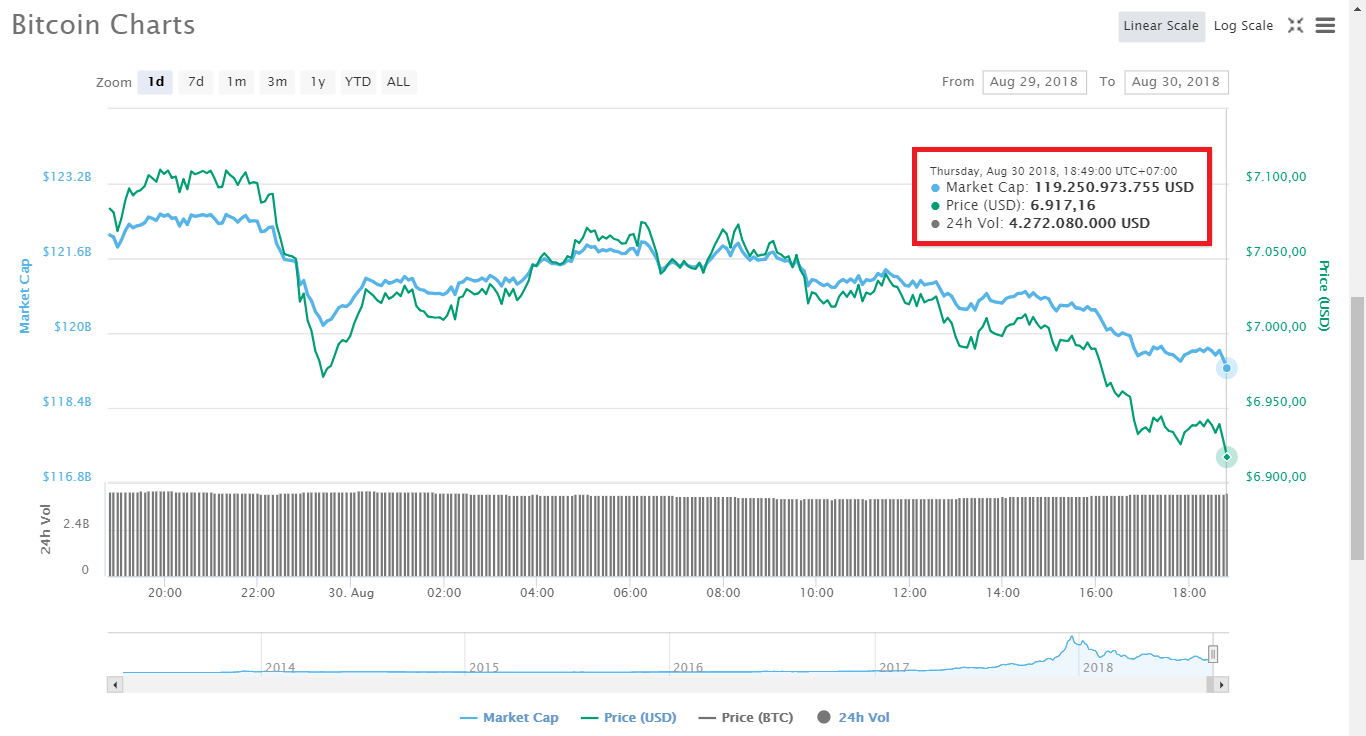Click the 30. Aug time axis label

coord(350,592)
